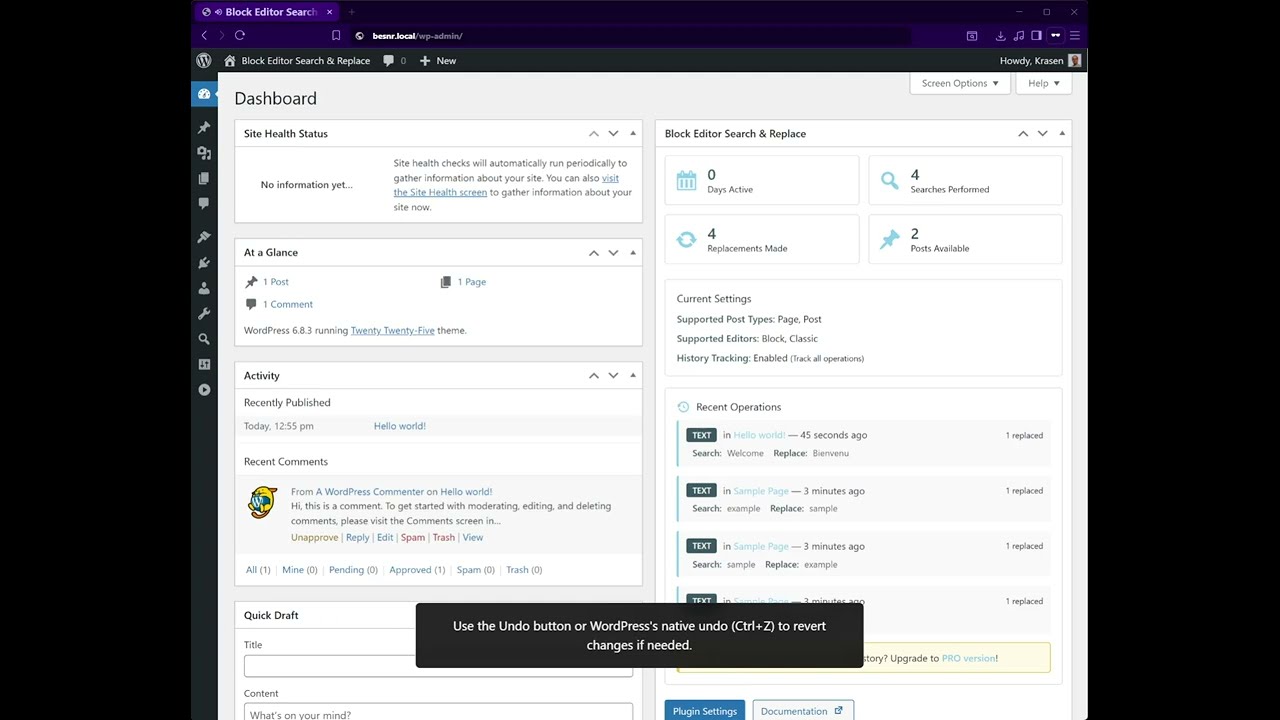Open the 1 Page link
Screen dimensions: 1280x720
472,282
